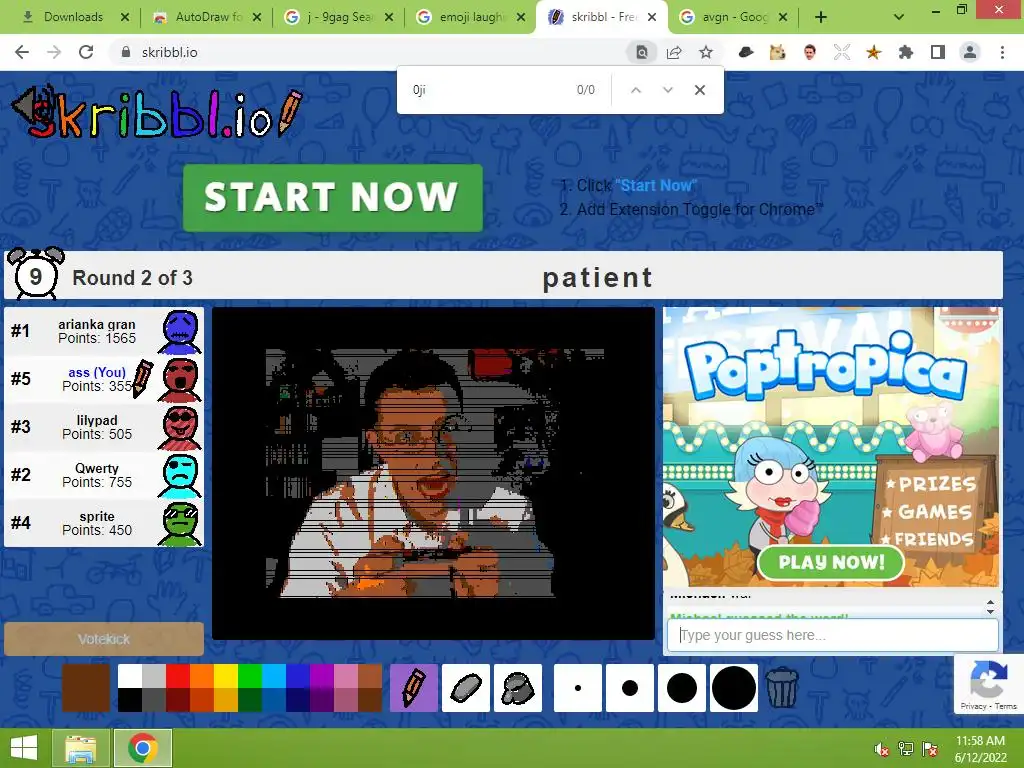Viewport: 1024px width, 768px height.
Task: Click the START NOW button
Action: (333, 198)
